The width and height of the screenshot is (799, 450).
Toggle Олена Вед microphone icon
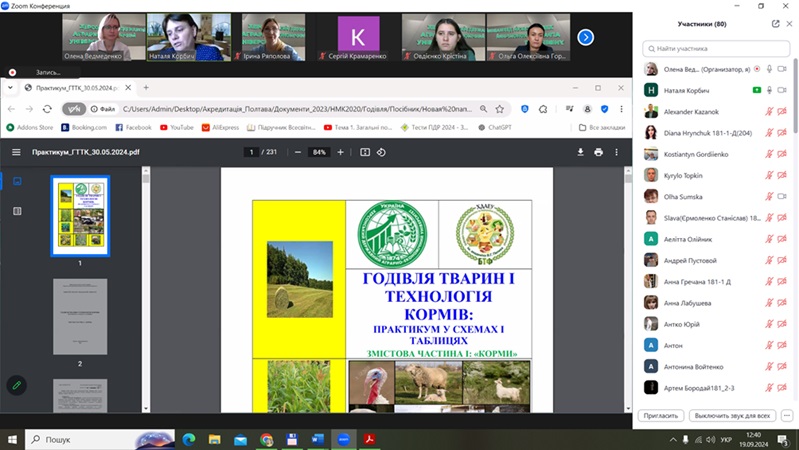tap(769, 69)
